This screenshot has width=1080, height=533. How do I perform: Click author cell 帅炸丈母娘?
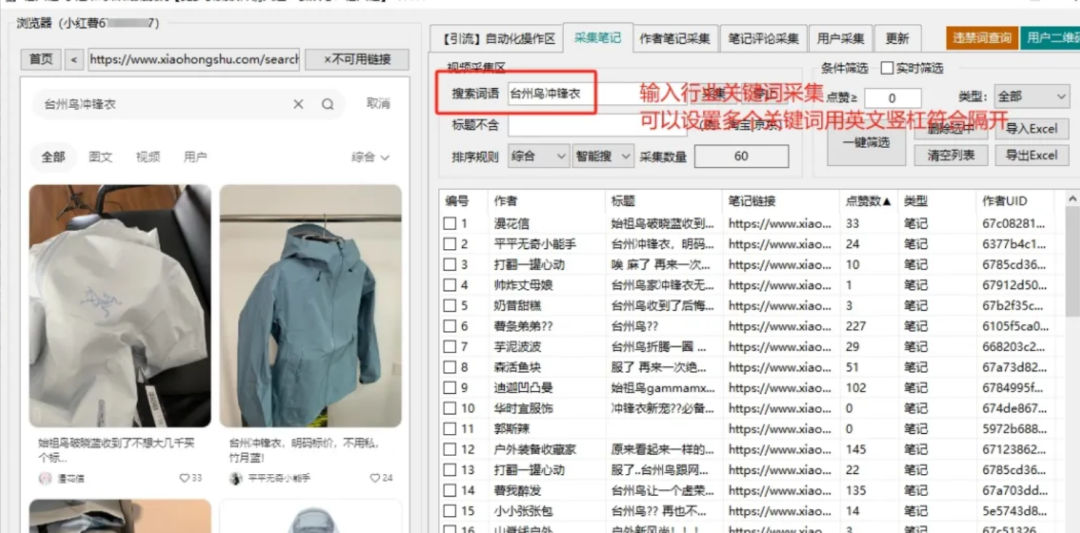523,285
